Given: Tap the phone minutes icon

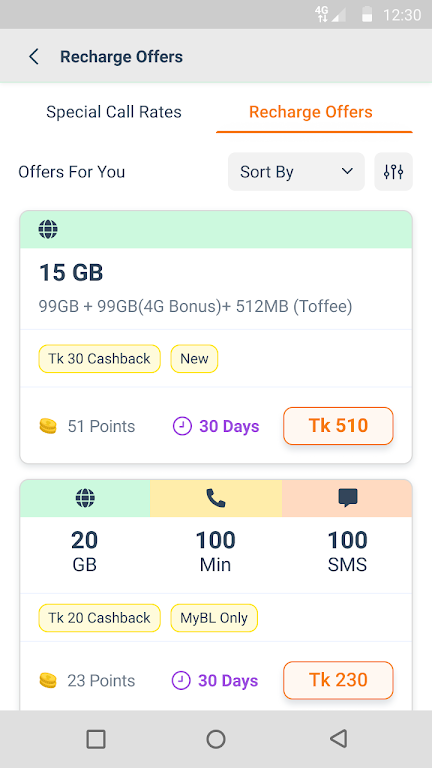Looking at the screenshot, I should (216, 498).
